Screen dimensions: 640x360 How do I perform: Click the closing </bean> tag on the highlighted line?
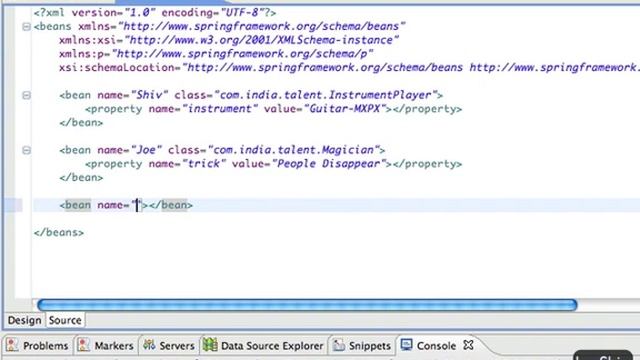(171, 205)
